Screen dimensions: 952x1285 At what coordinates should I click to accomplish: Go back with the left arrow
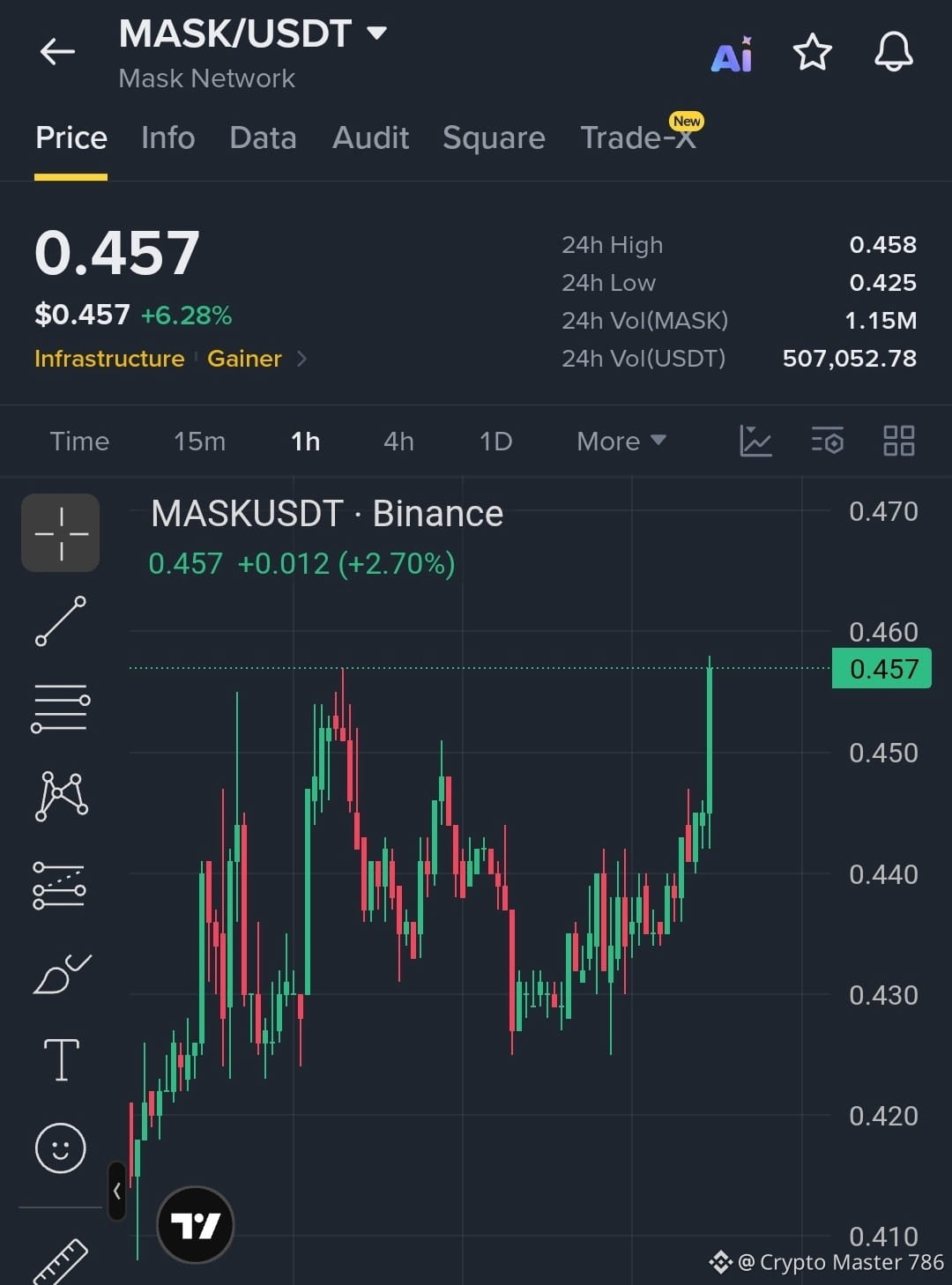[x=57, y=52]
